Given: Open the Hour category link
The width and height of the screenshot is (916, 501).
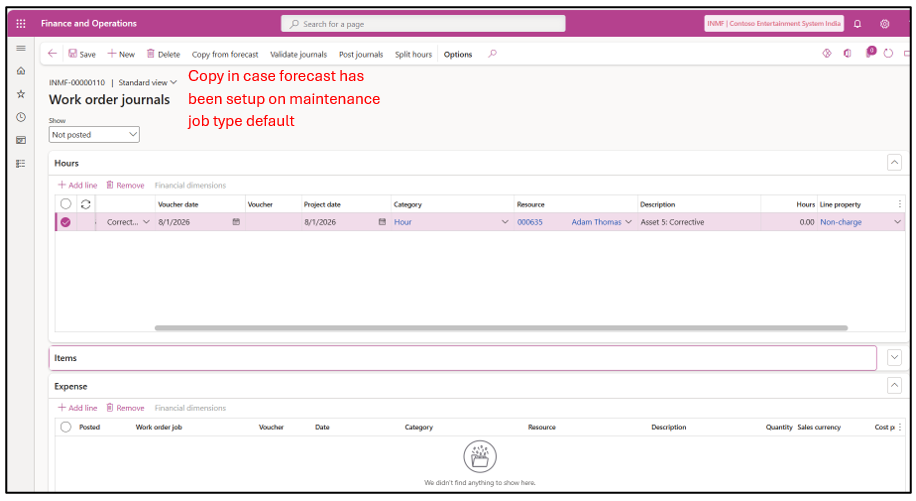Looking at the screenshot, I should click(x=403, y=222).
